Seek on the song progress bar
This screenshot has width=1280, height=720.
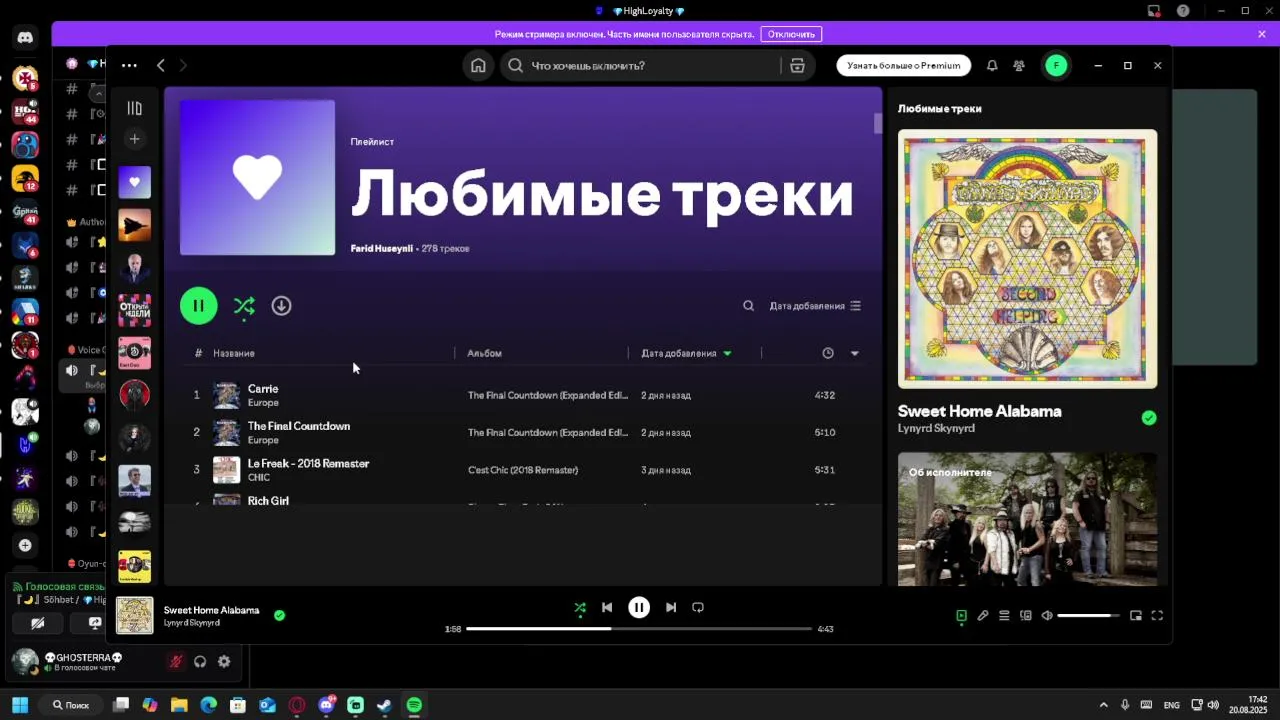coord(639,629)
